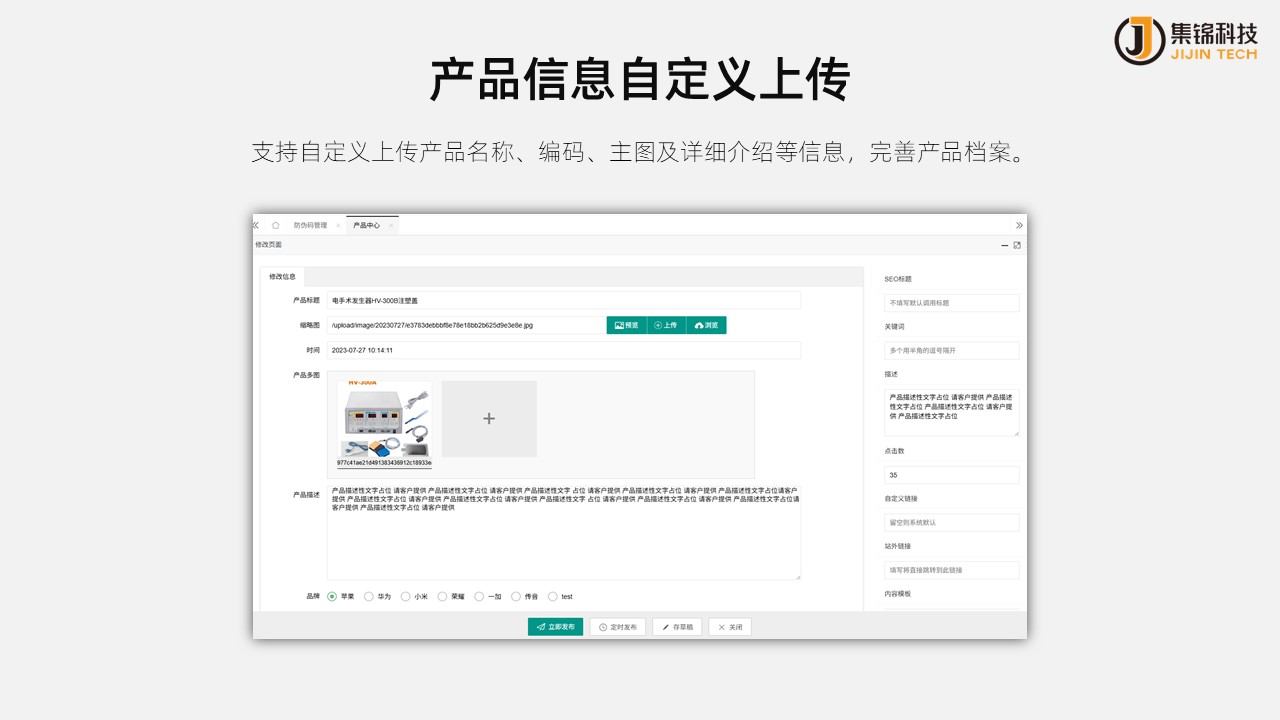
Task: Click the right double-arrow tab scroll icon
Action: pos(1019,225)
